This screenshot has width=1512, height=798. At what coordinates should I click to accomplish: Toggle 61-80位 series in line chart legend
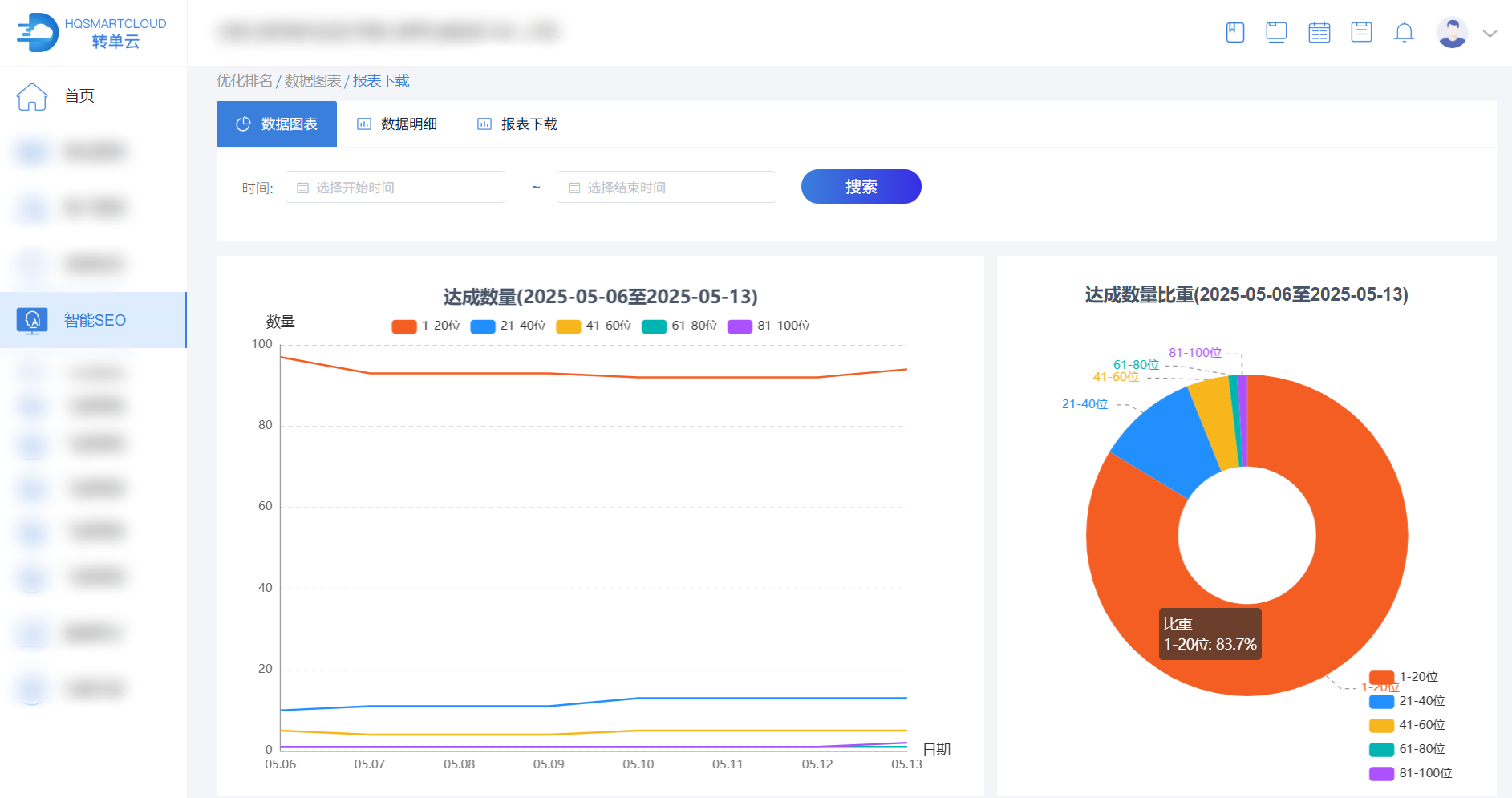pos(679,326)
